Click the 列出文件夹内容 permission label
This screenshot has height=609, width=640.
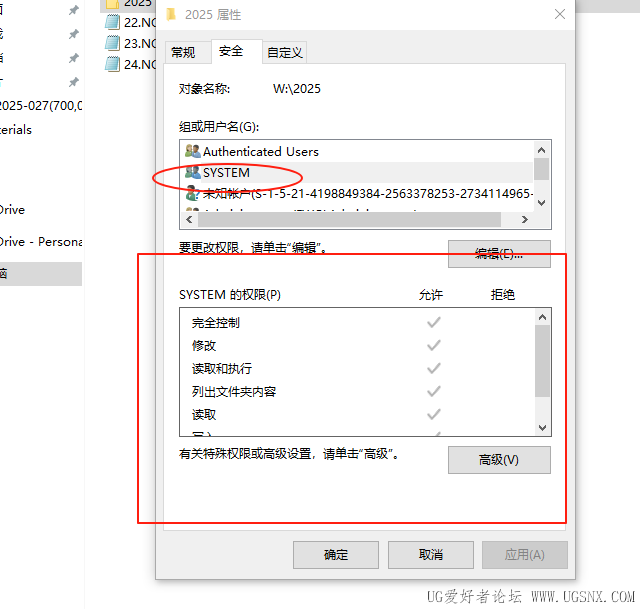coord(234,392)
